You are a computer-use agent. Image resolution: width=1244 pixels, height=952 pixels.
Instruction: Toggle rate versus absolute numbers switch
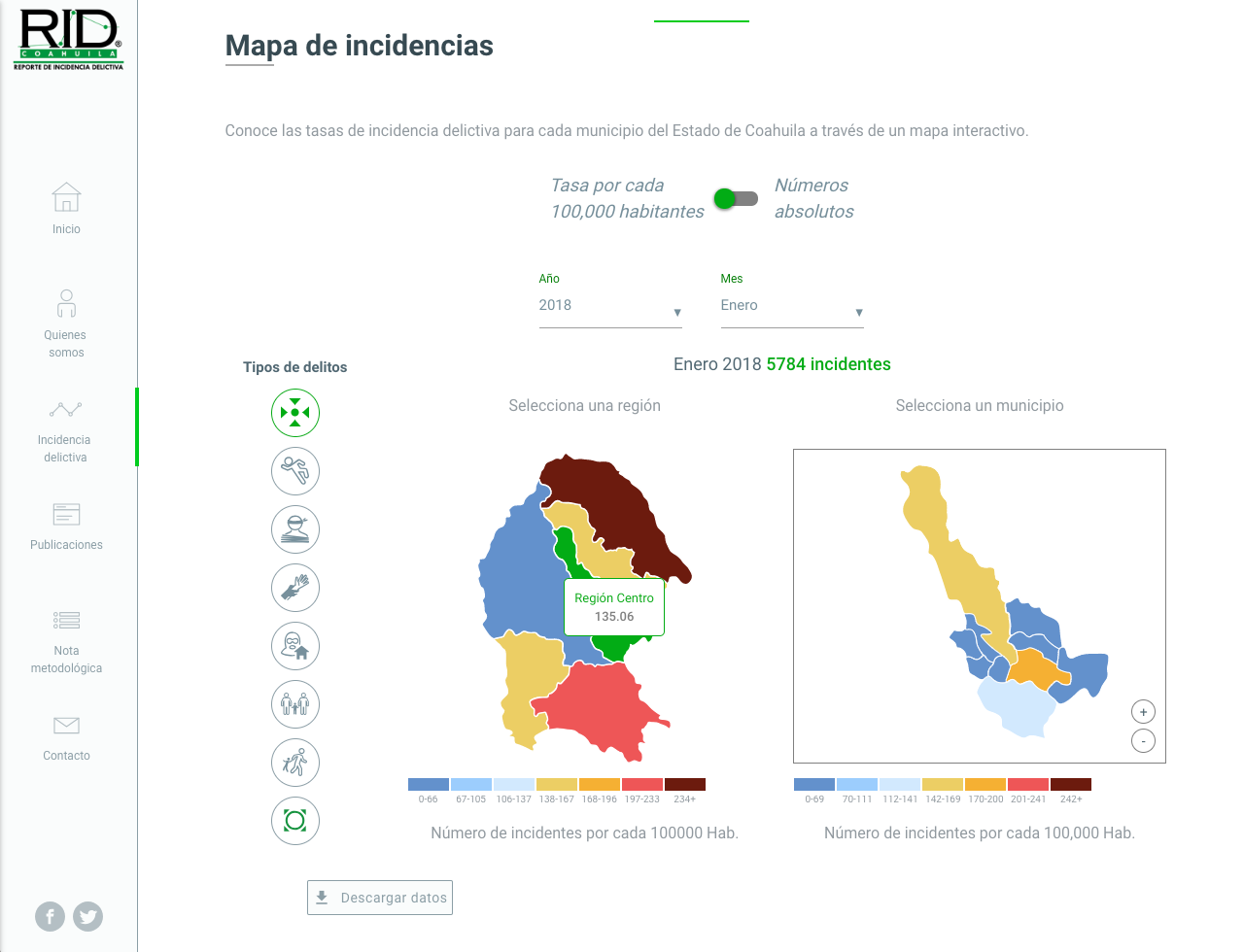tap(736, 199)
